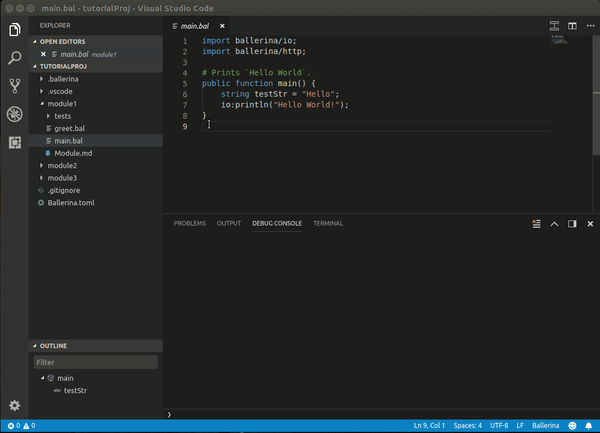
Task: Change indentation via Spaces: 4
Action: [467, 425]
